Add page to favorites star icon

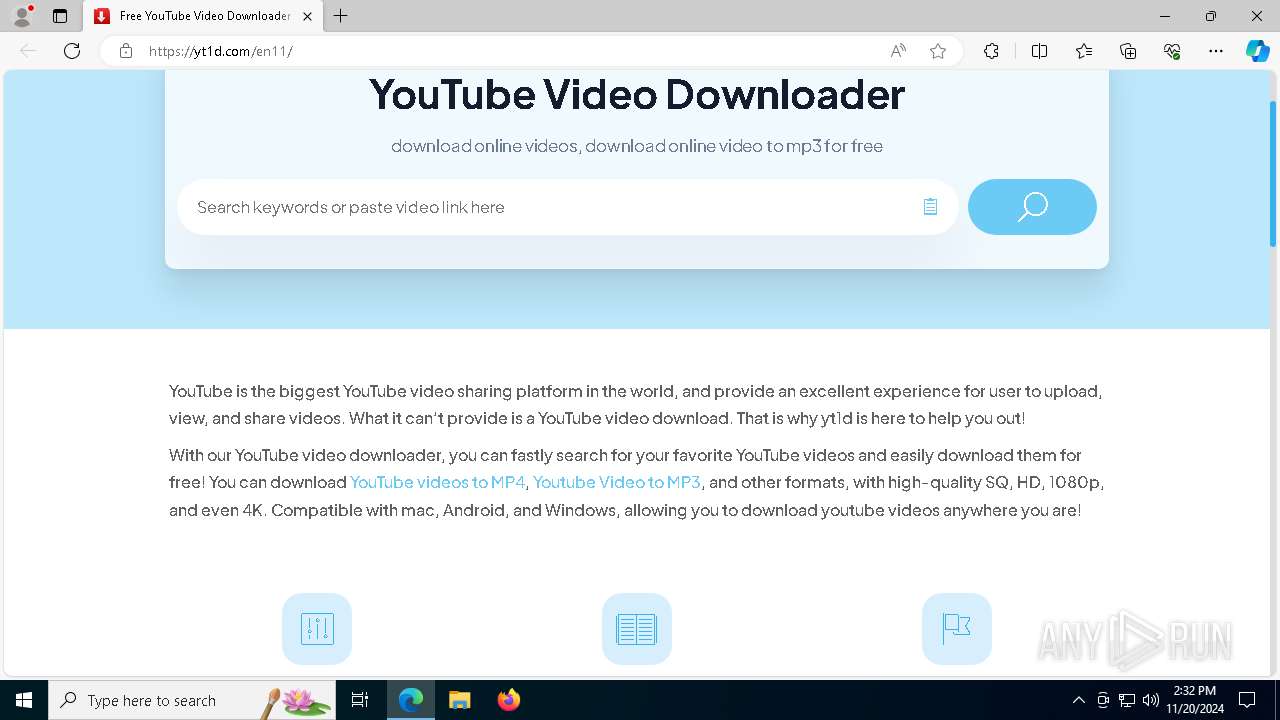click(938, 51)
